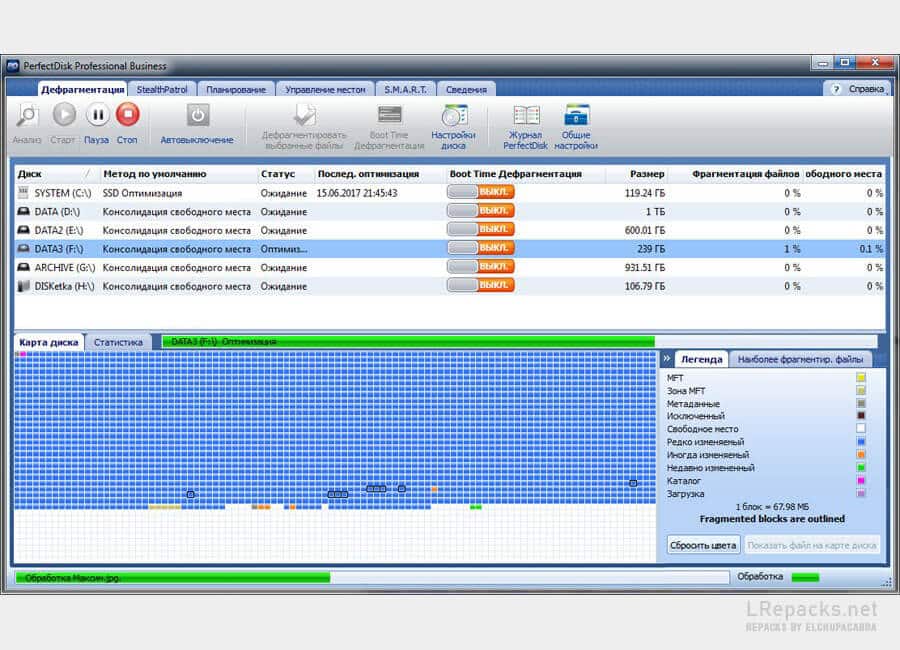Collapse legend panel with double chevron
900x650 pixels.
coord(666,358)
